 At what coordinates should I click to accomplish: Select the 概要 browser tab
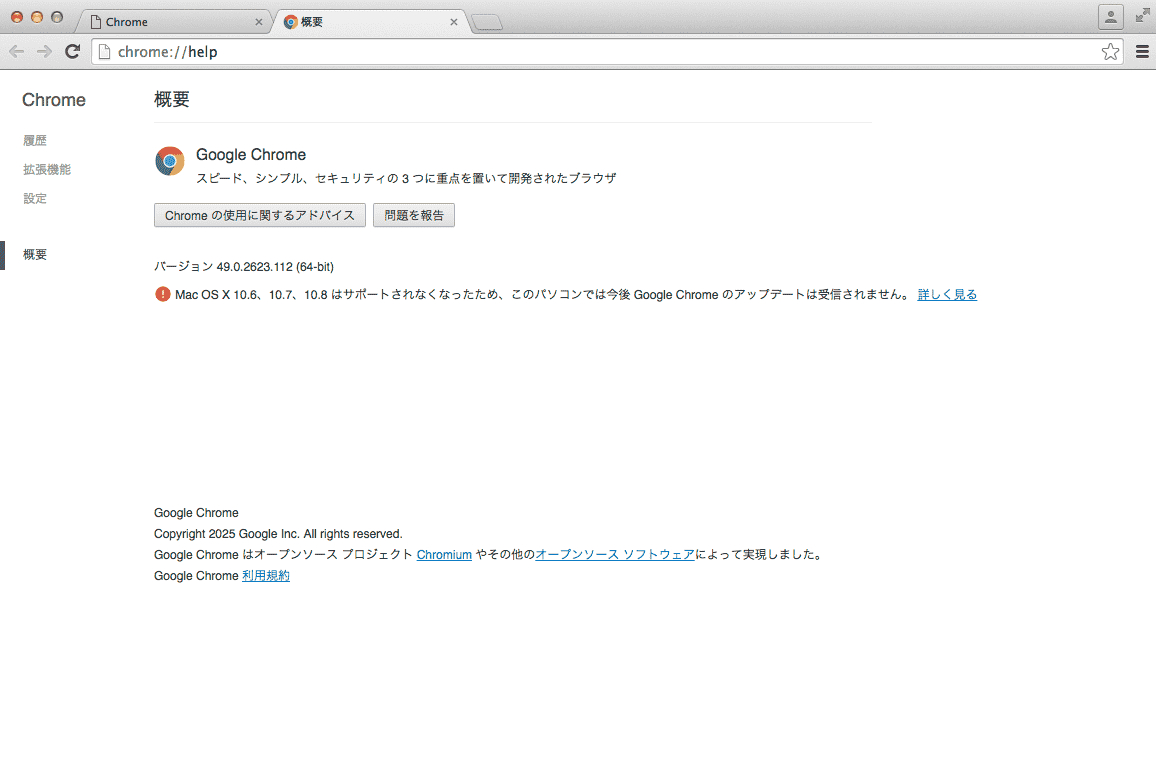[369, 22]
